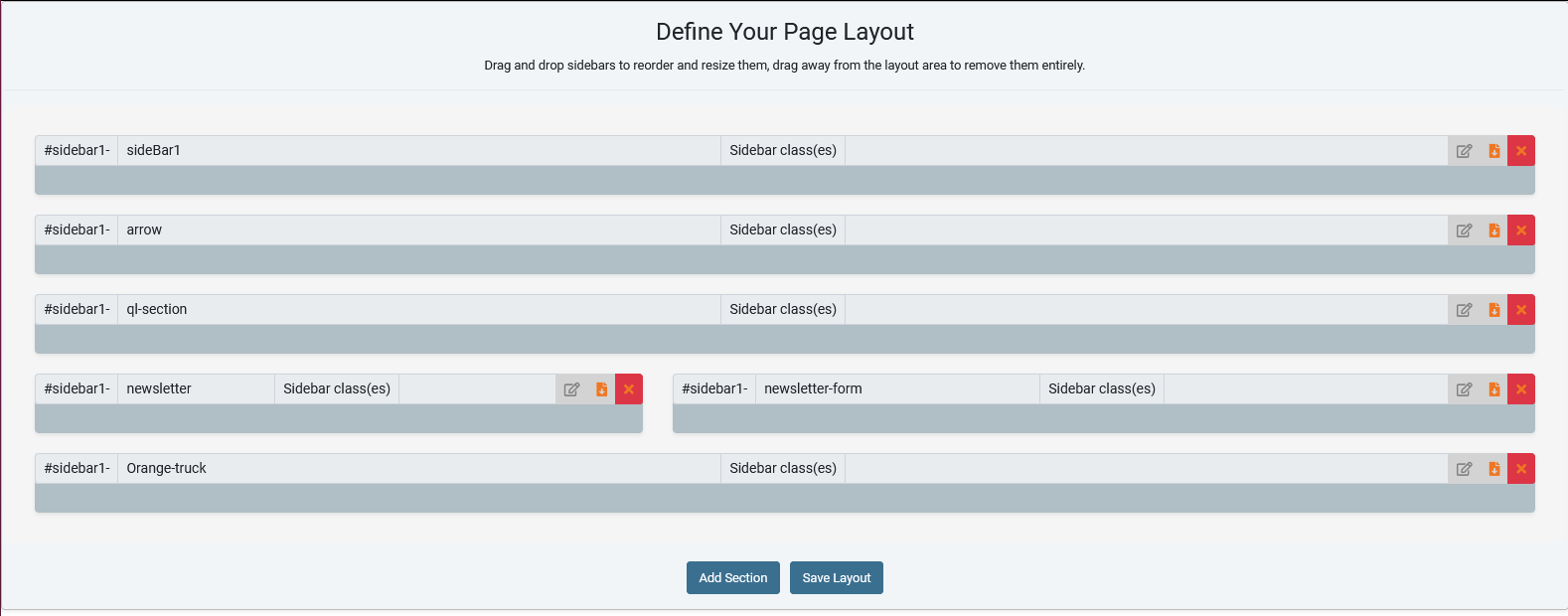The image size is (1568, 616).
Task: Click the newsletter name input field
Action: point(197,389)
